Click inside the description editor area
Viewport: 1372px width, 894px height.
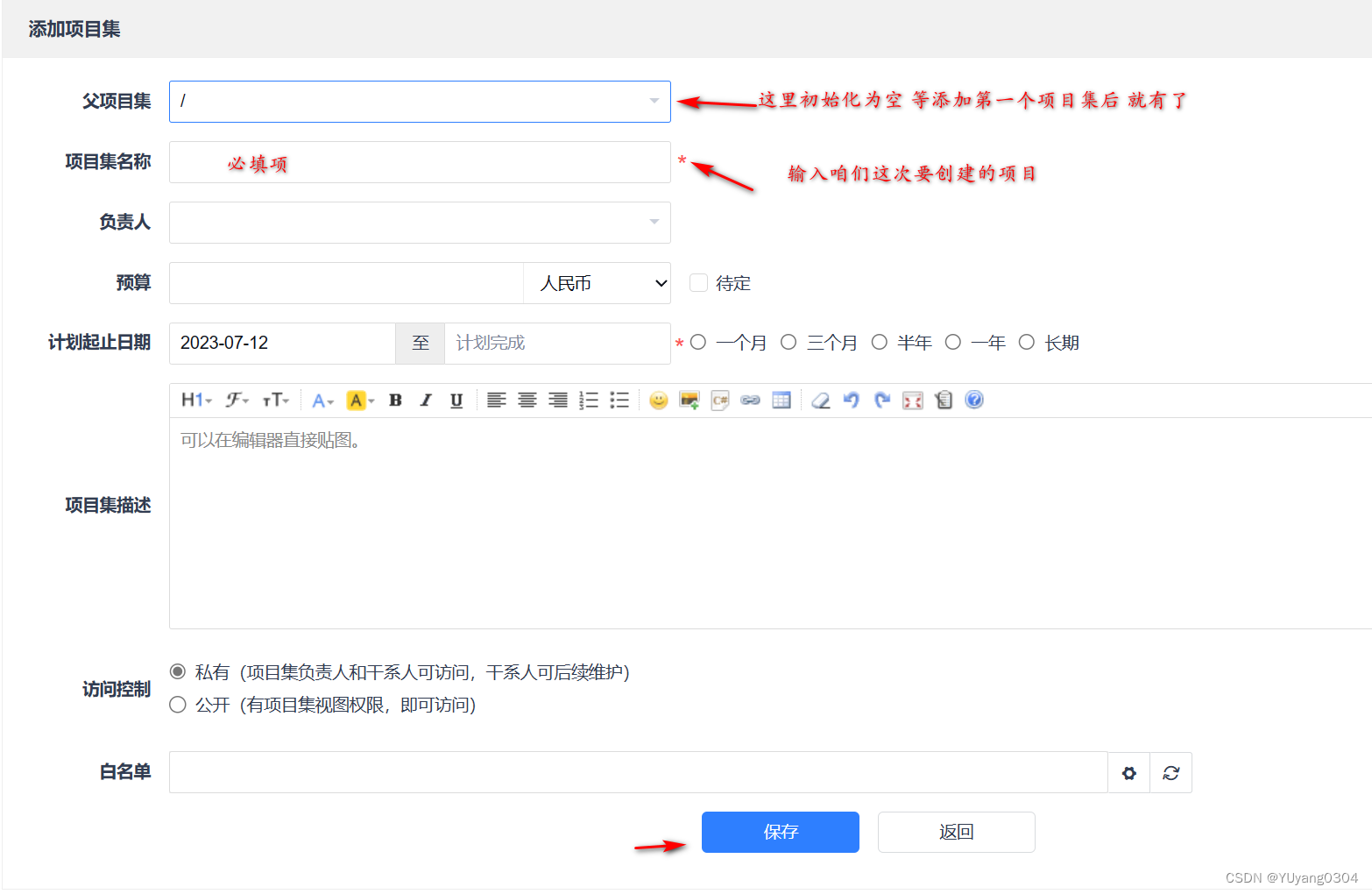770,523
